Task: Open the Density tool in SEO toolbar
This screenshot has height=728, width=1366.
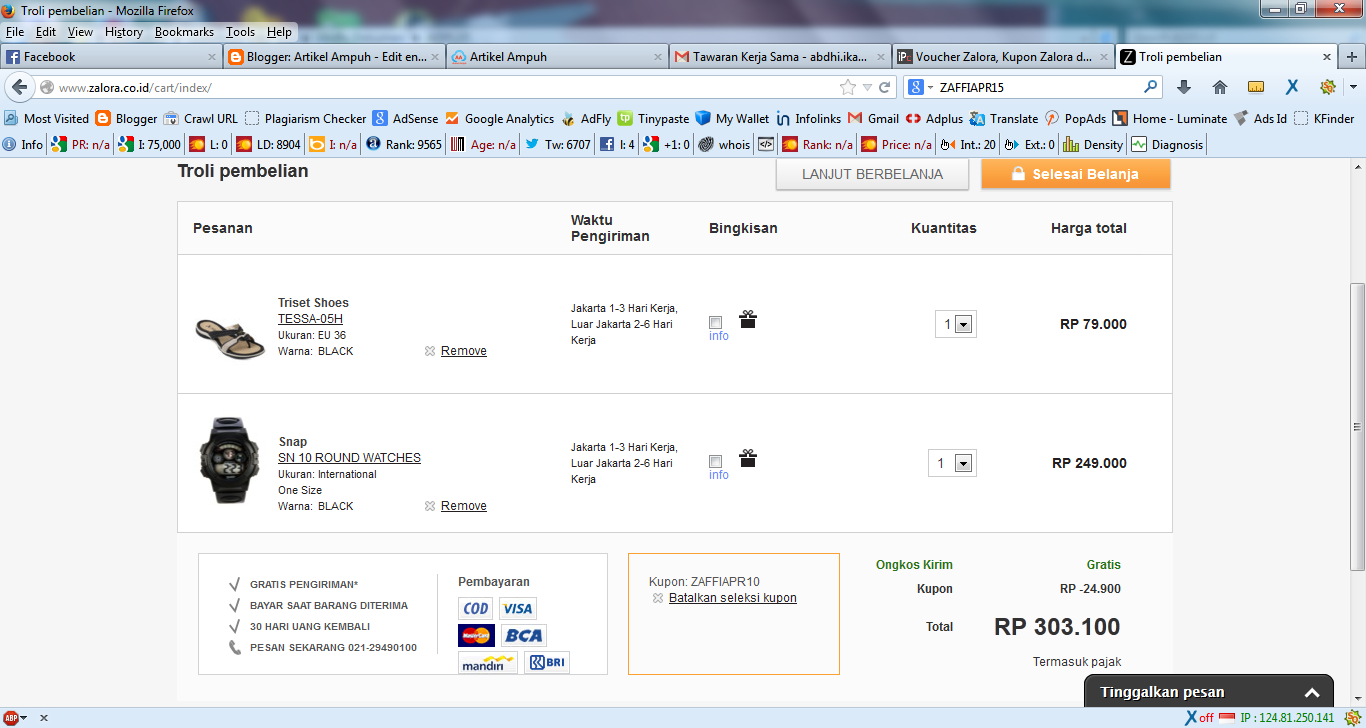Action: point(1093,144)
